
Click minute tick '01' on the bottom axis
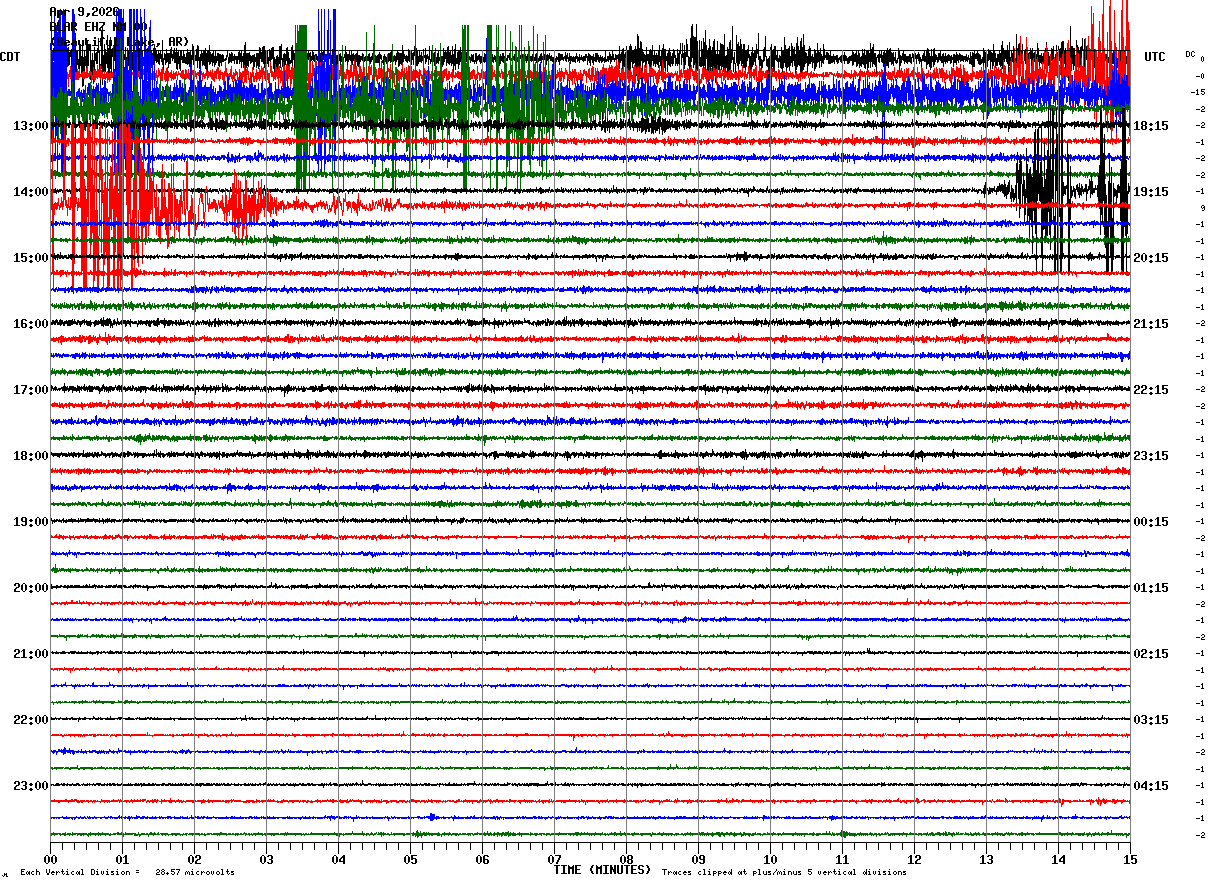point(123,859)
